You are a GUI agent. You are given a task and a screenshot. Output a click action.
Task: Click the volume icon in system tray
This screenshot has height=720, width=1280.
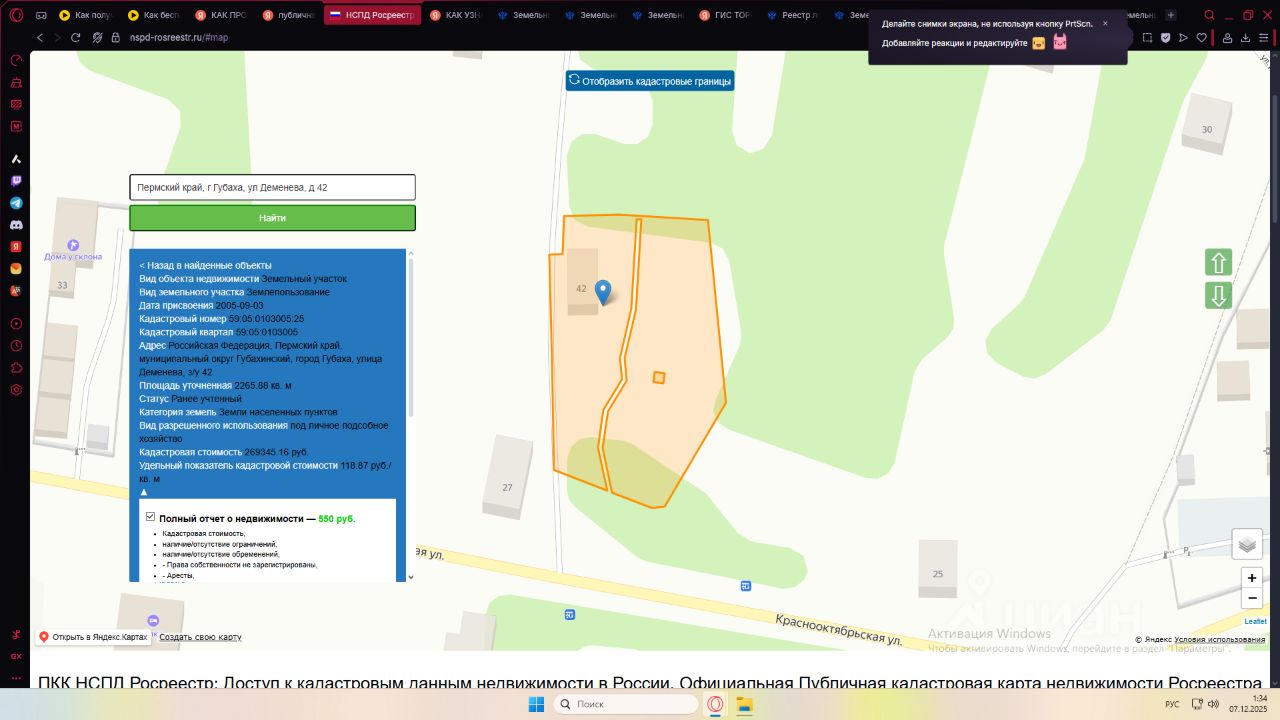(x=1213, y=704)
